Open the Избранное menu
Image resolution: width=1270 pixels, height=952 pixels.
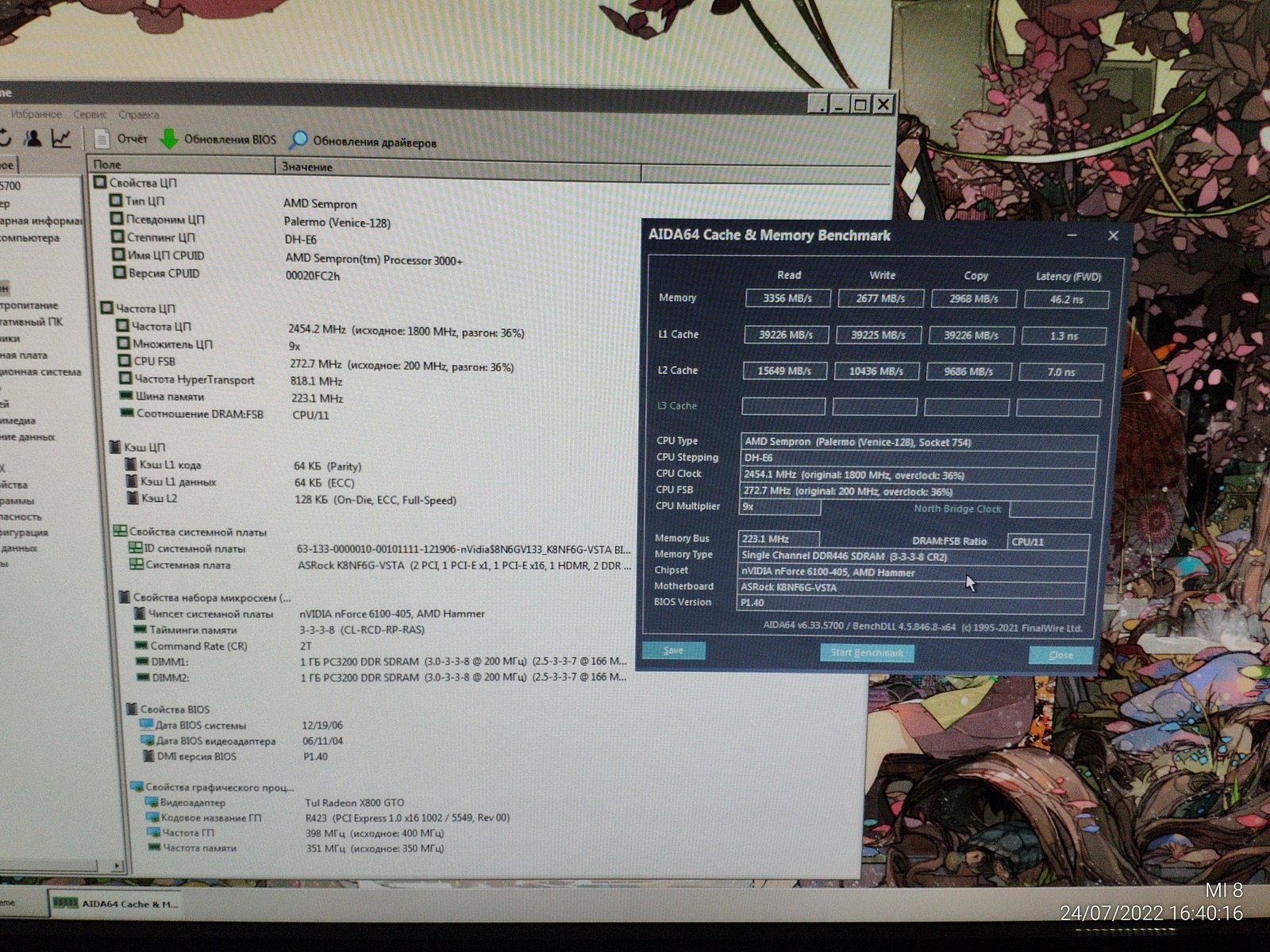[x=36, y=114]
